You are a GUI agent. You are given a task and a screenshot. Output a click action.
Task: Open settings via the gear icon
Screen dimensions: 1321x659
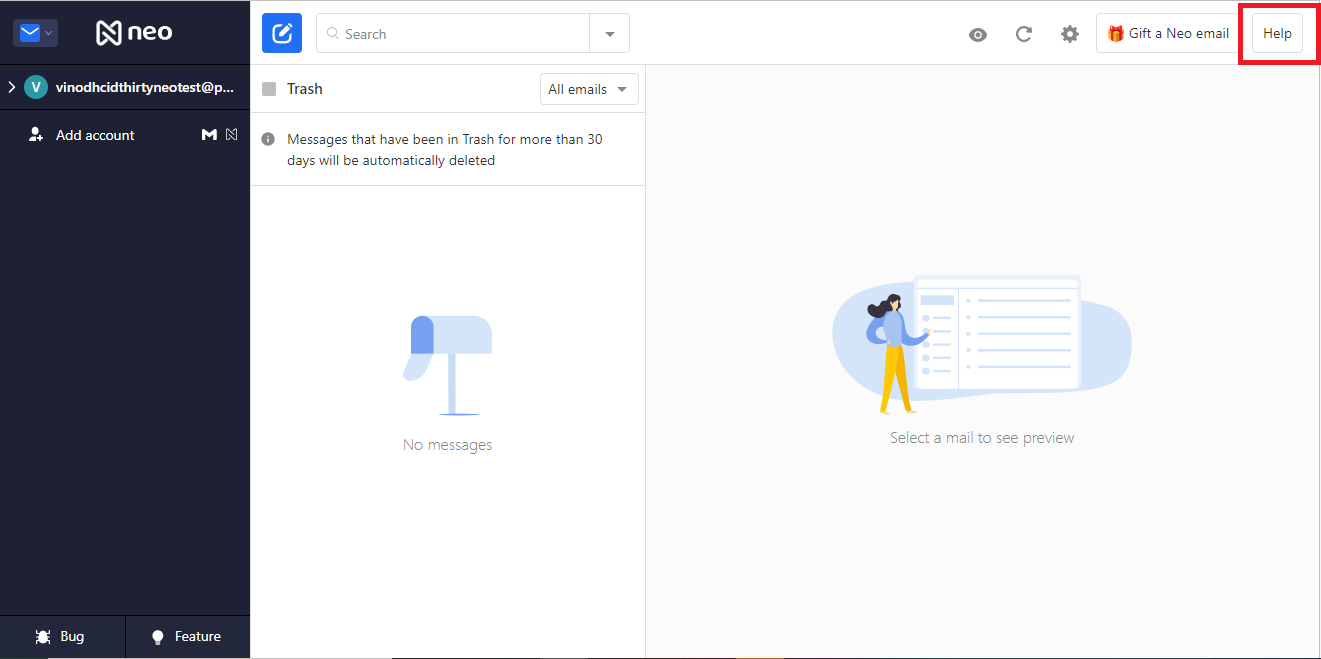pos(1070,34)
